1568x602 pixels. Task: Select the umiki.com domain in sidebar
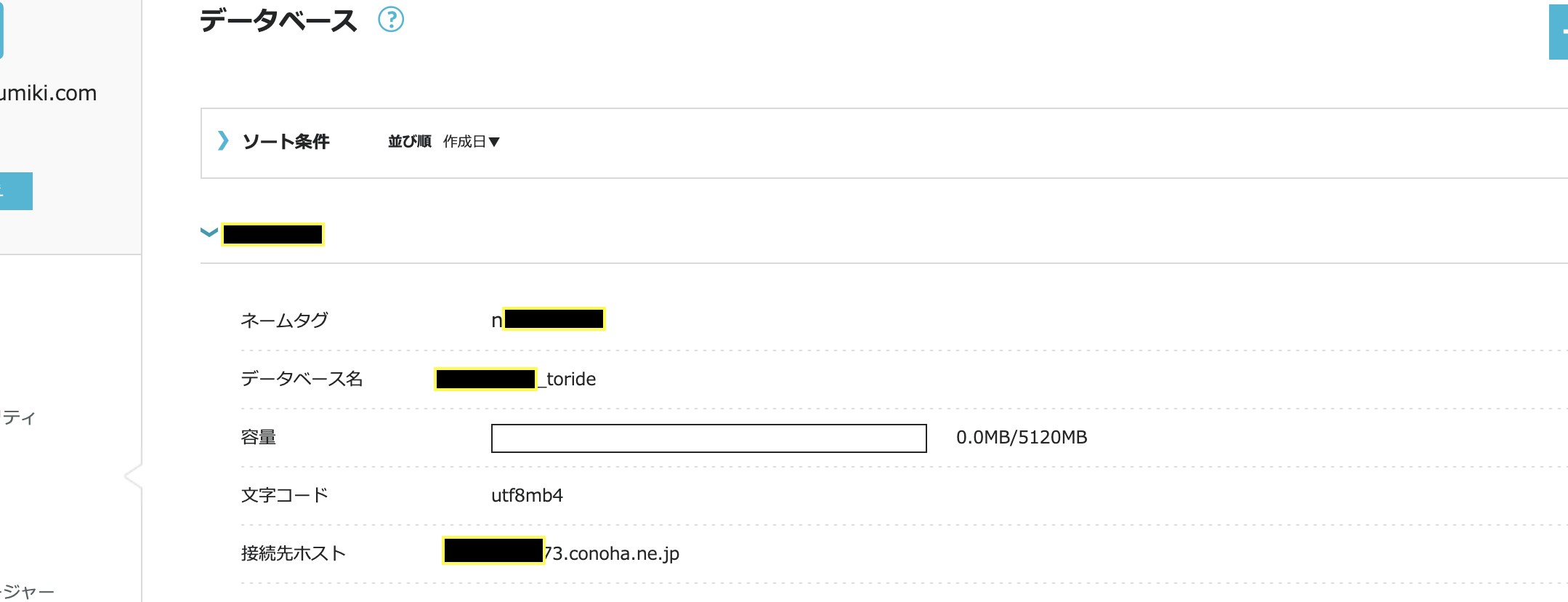coord(48,93)
